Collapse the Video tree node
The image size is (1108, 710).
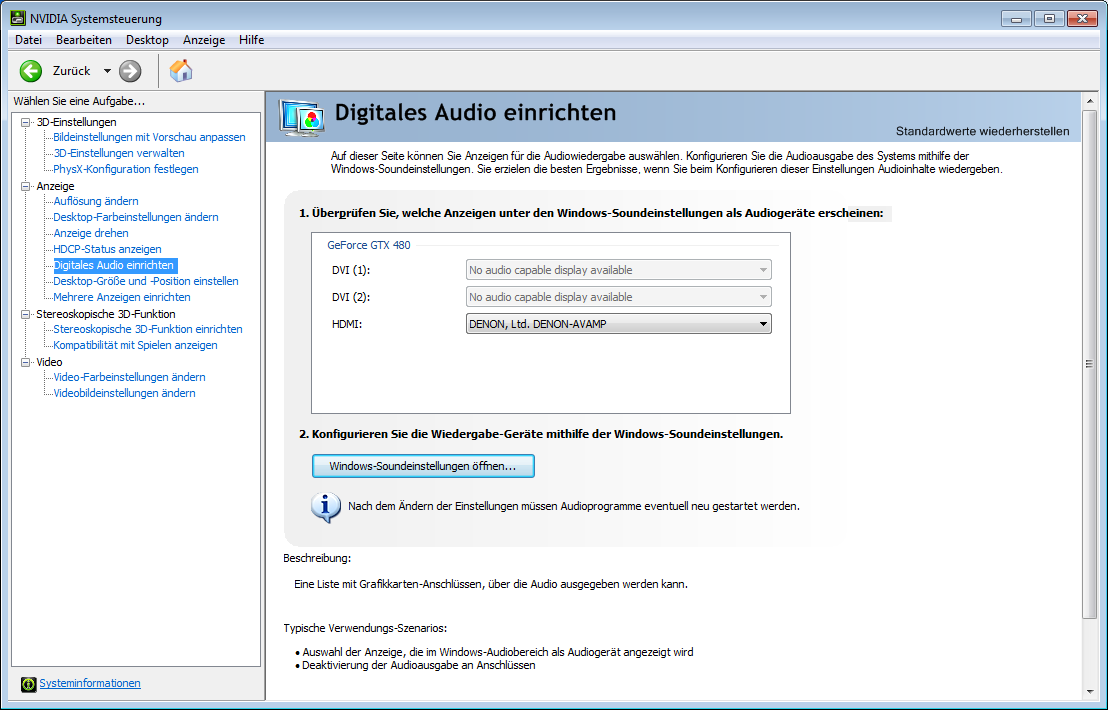(25, 362)
